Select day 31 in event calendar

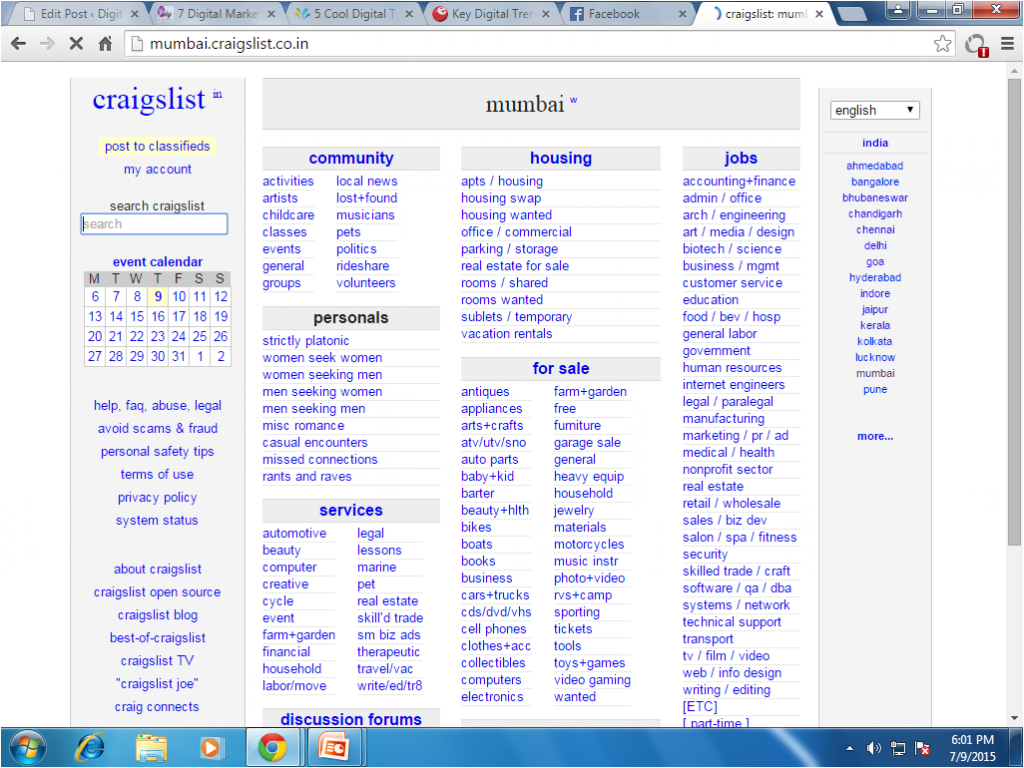179,357
